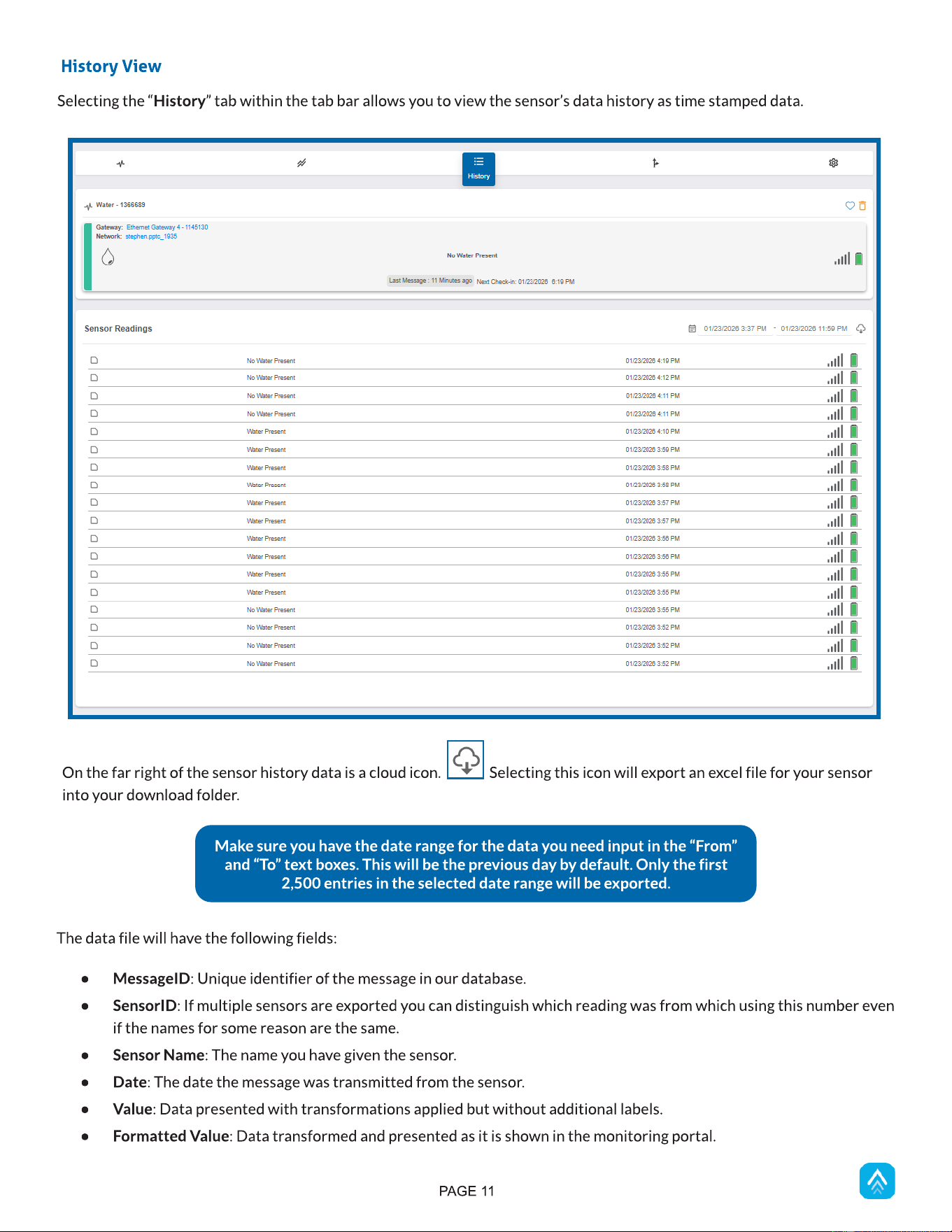
Task: Click the signal bars on the 4:10 PM row
Action: pos(835,432)
